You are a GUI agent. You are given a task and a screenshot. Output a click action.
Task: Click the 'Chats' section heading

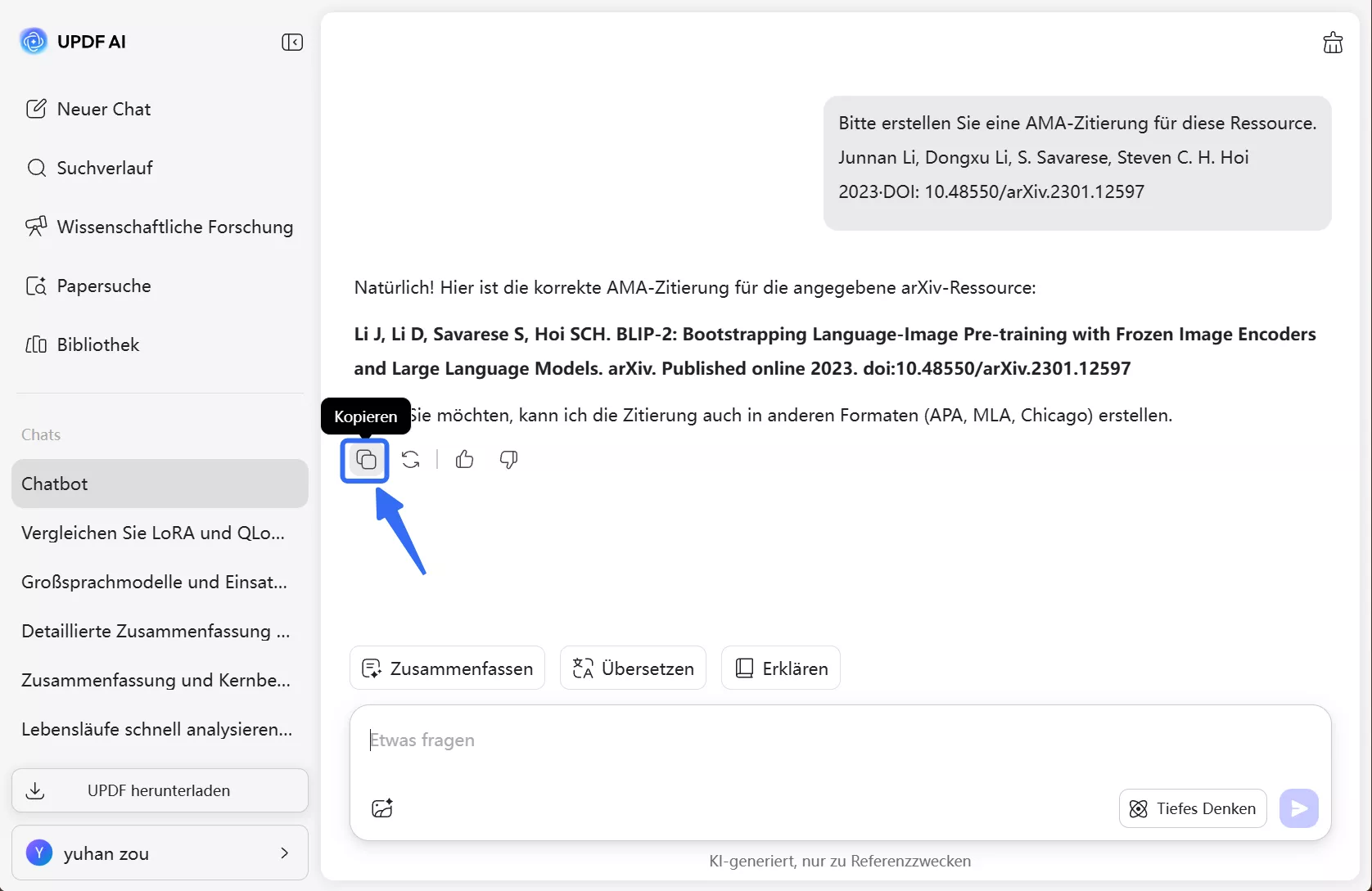(41, 434)
